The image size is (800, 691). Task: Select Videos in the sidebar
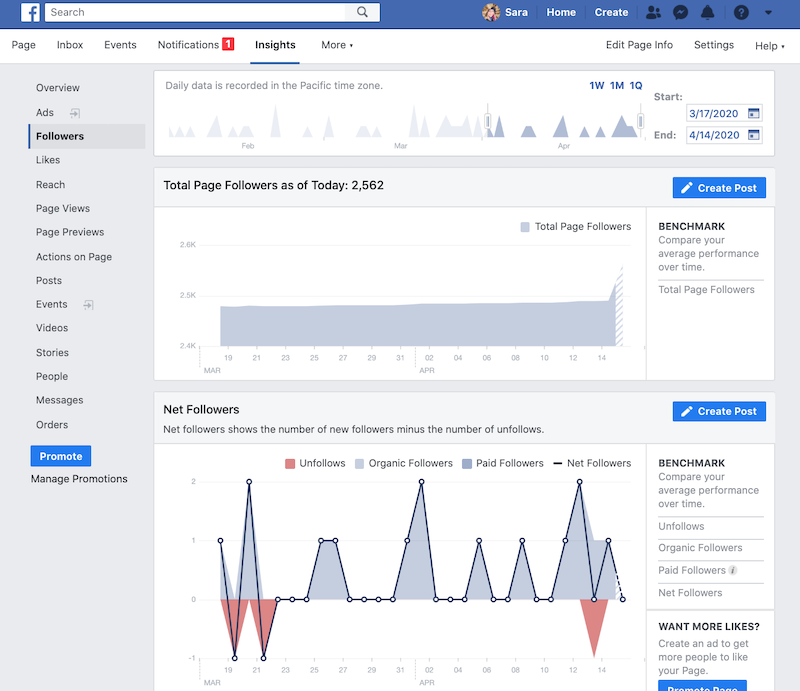52,328
